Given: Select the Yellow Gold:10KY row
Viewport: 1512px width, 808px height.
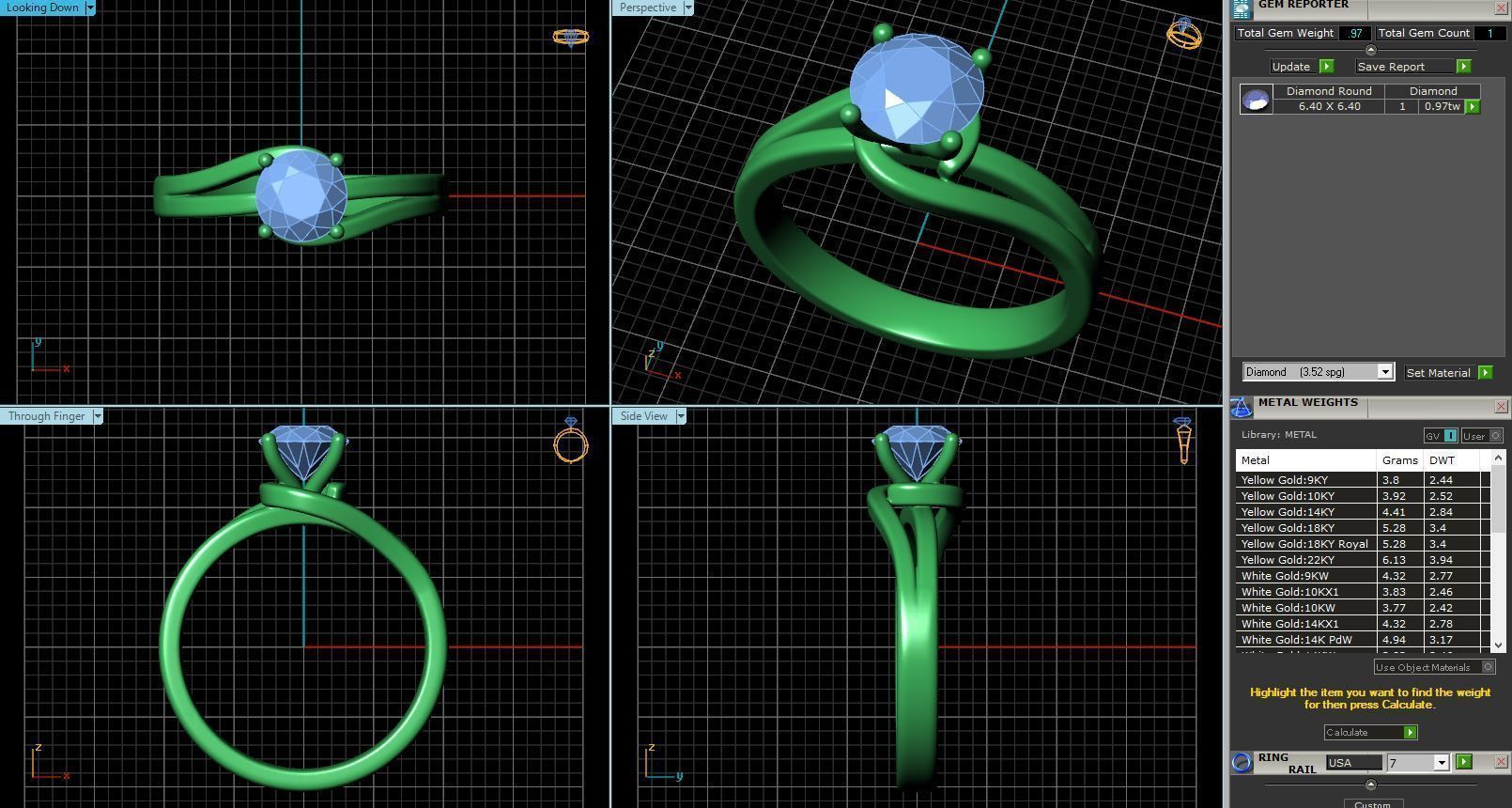Looking at the screenshot, I should pyautogui.click(x=1363, y=496).
